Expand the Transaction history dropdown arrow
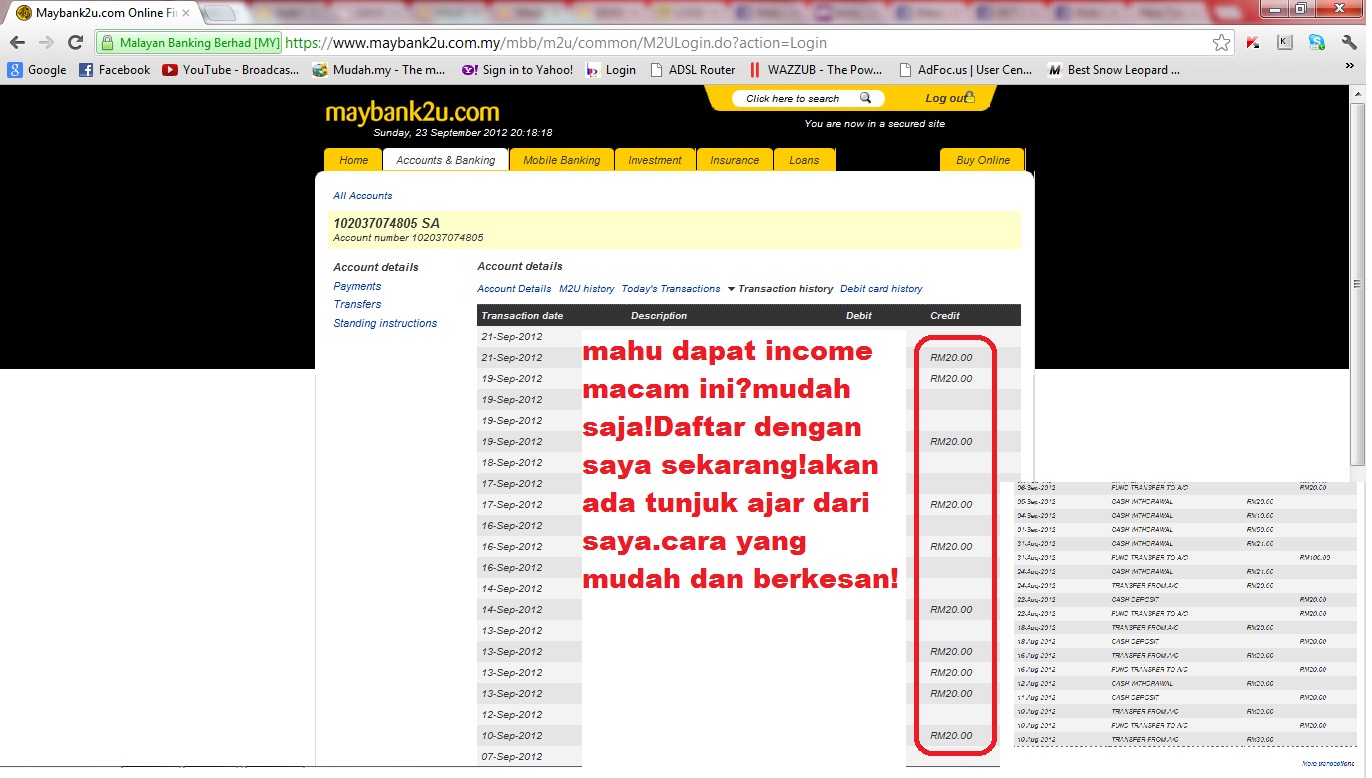This screenshot has width=1372, height=778. pyautogui.click(x=731, y=289)
